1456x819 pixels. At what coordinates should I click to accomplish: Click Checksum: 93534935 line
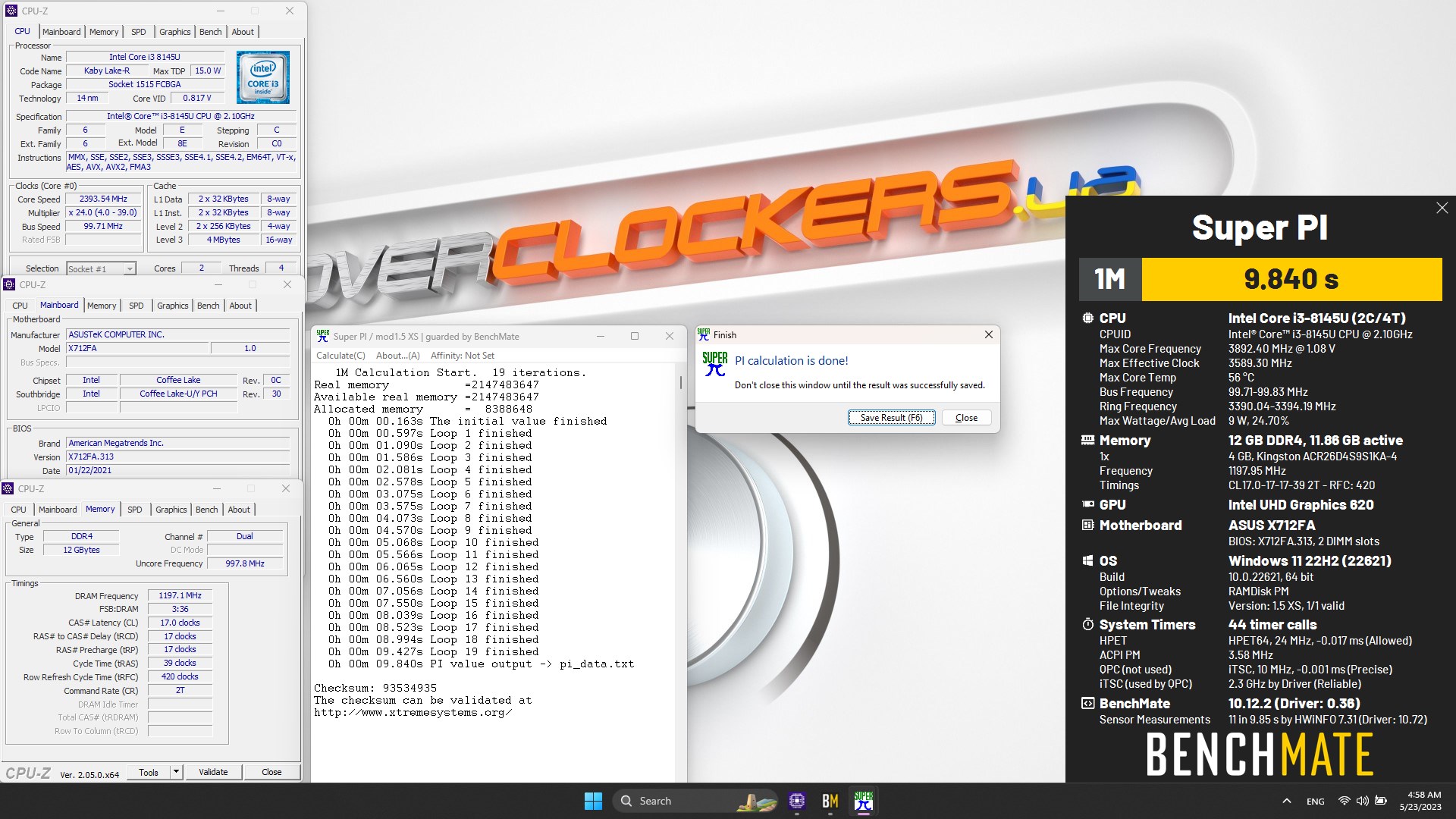click(x=375, y=688)
